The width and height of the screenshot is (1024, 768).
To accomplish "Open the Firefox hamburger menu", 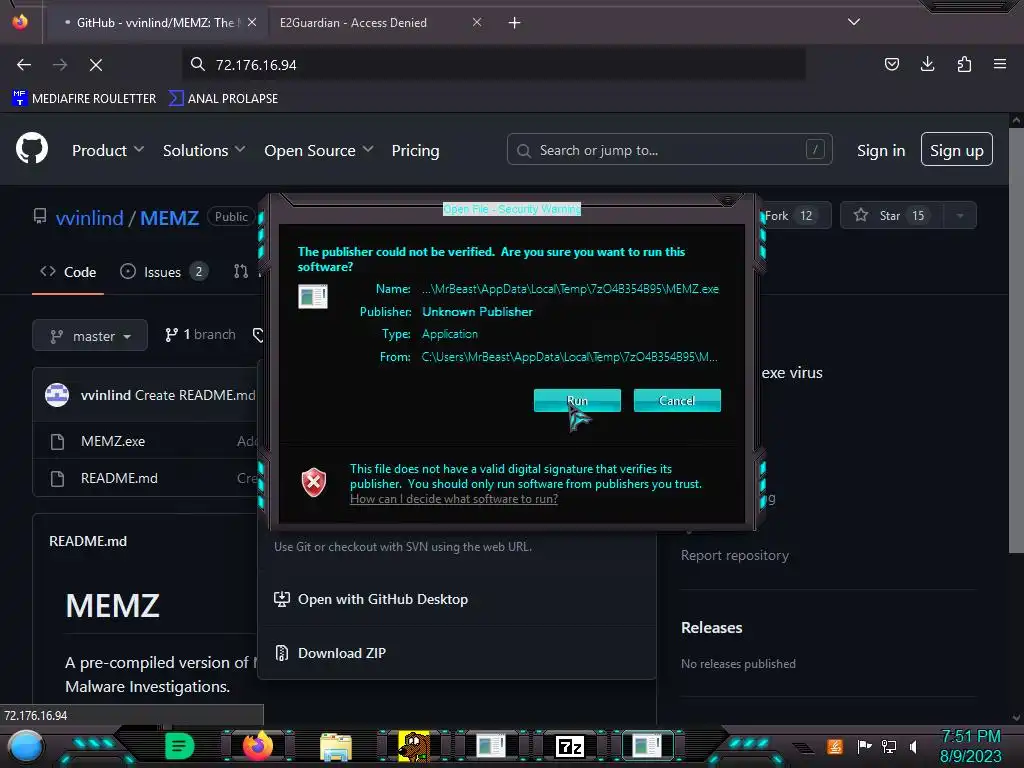I will pyautogui.click(x=1000, y=64).
